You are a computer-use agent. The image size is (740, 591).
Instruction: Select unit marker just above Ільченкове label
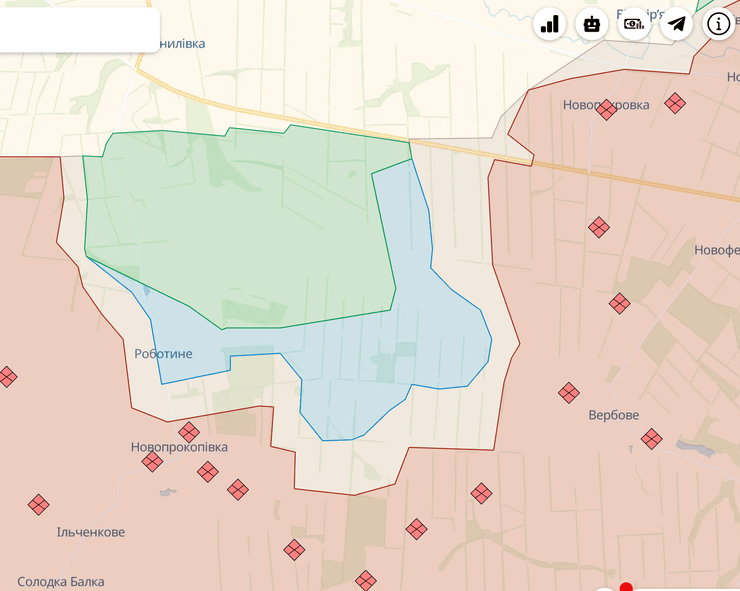pyautogui.click(x=39, y=505)
